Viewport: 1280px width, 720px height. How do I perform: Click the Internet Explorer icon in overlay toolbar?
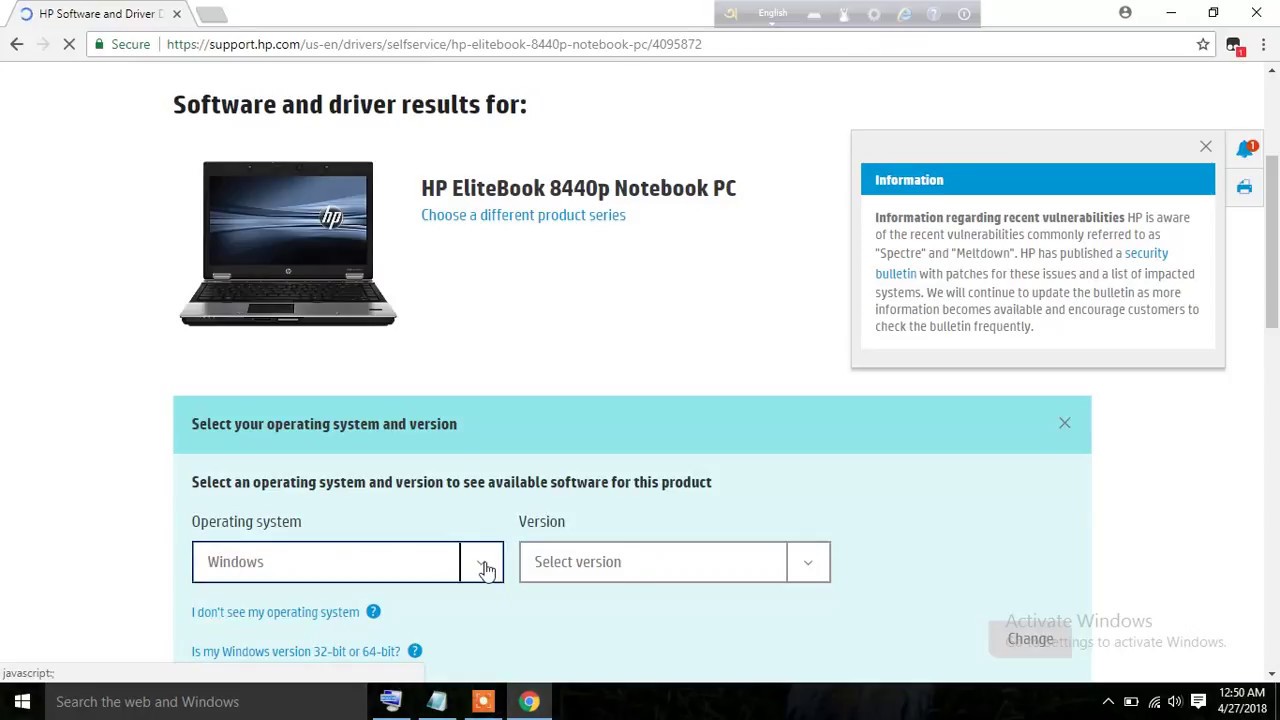coord(904,14)
